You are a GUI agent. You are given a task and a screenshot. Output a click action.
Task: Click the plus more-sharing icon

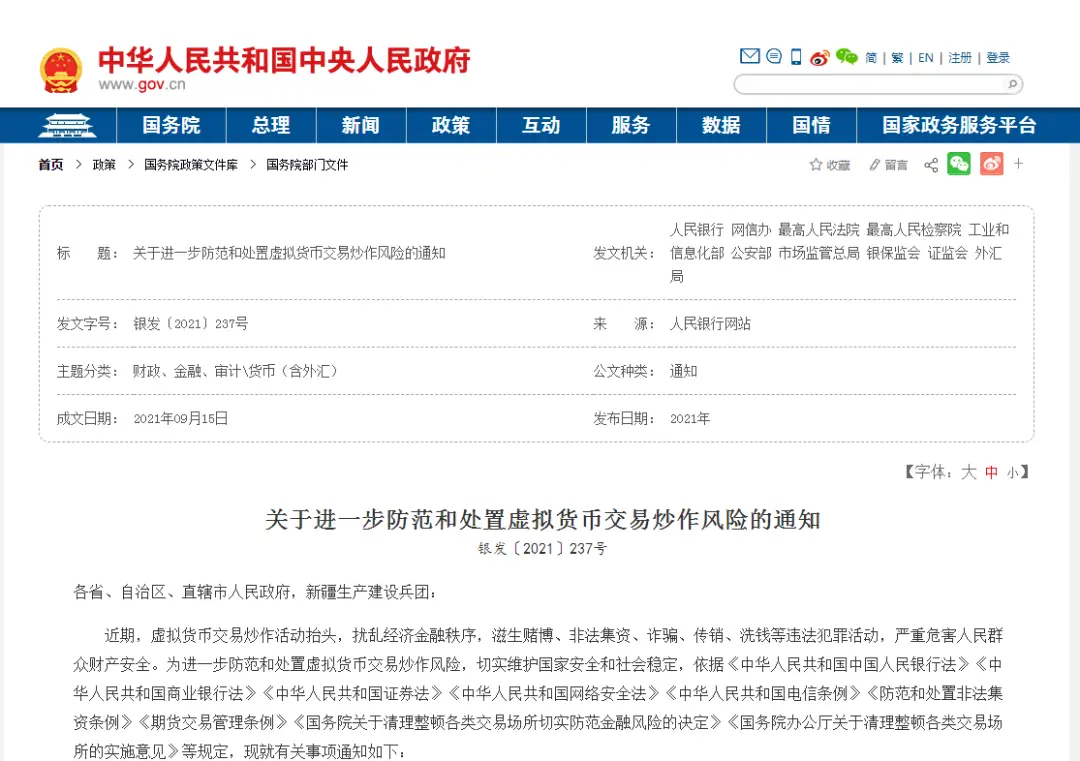(x=1019, y=163)
